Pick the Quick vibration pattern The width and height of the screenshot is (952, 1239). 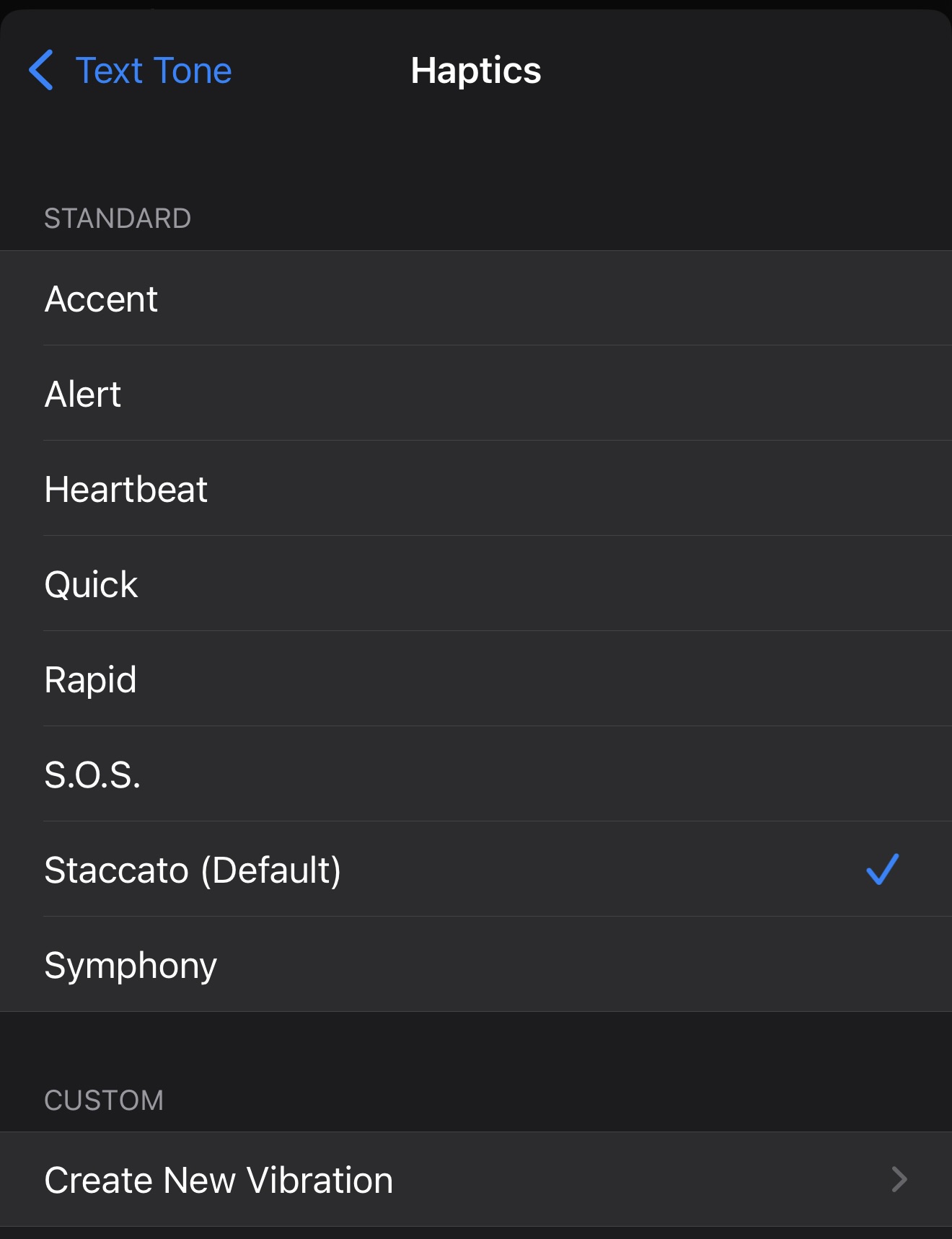(x=91, y=584)
